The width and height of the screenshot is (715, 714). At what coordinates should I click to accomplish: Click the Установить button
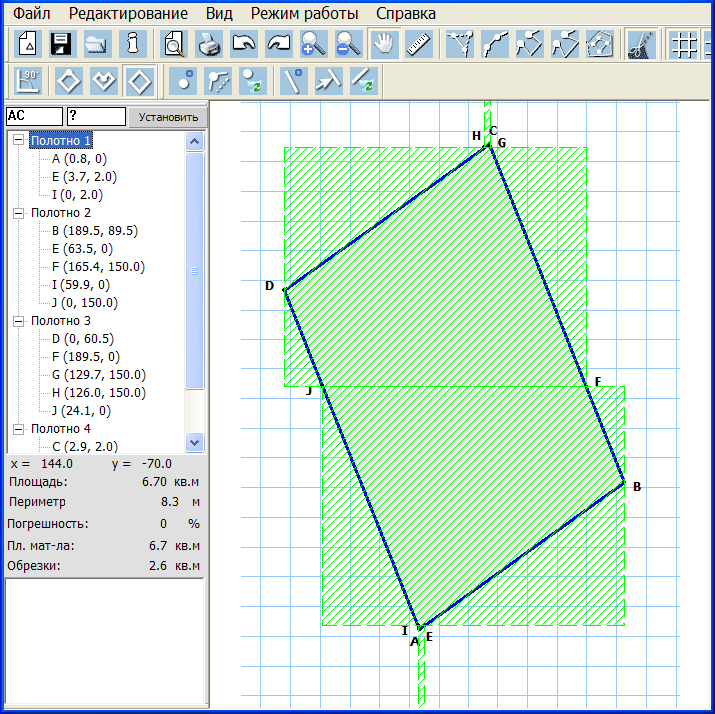[168, 117]
